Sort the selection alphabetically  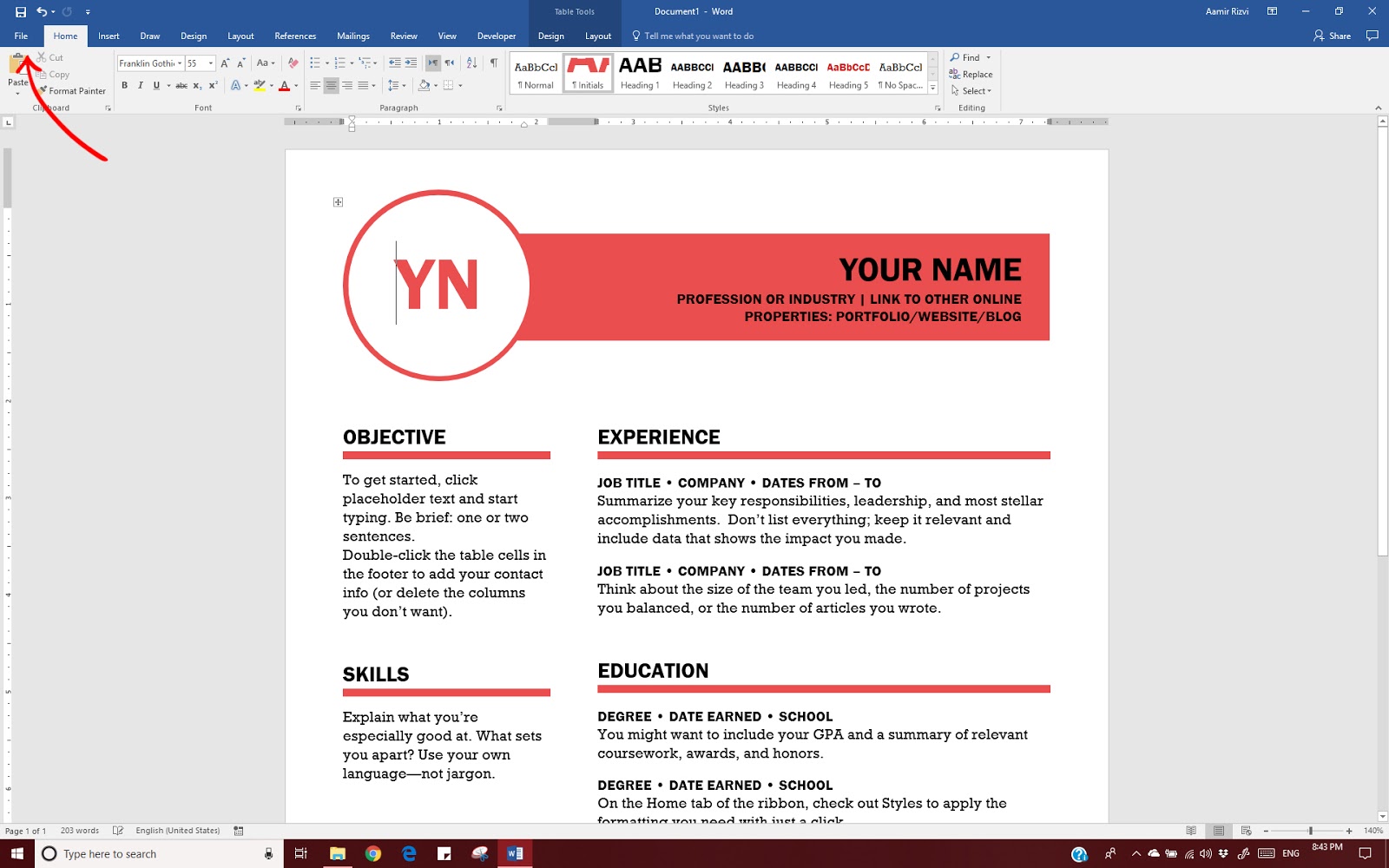(471, 63)
